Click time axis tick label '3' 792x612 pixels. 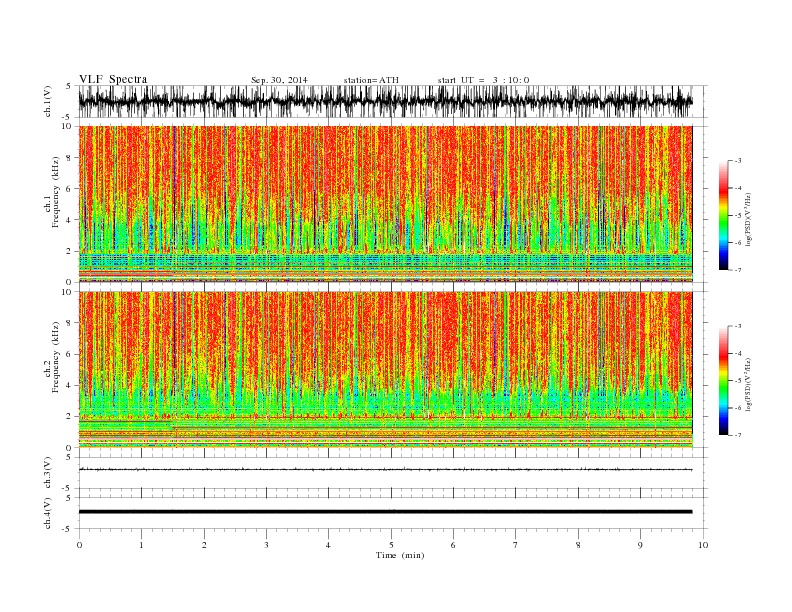point(266,545)
